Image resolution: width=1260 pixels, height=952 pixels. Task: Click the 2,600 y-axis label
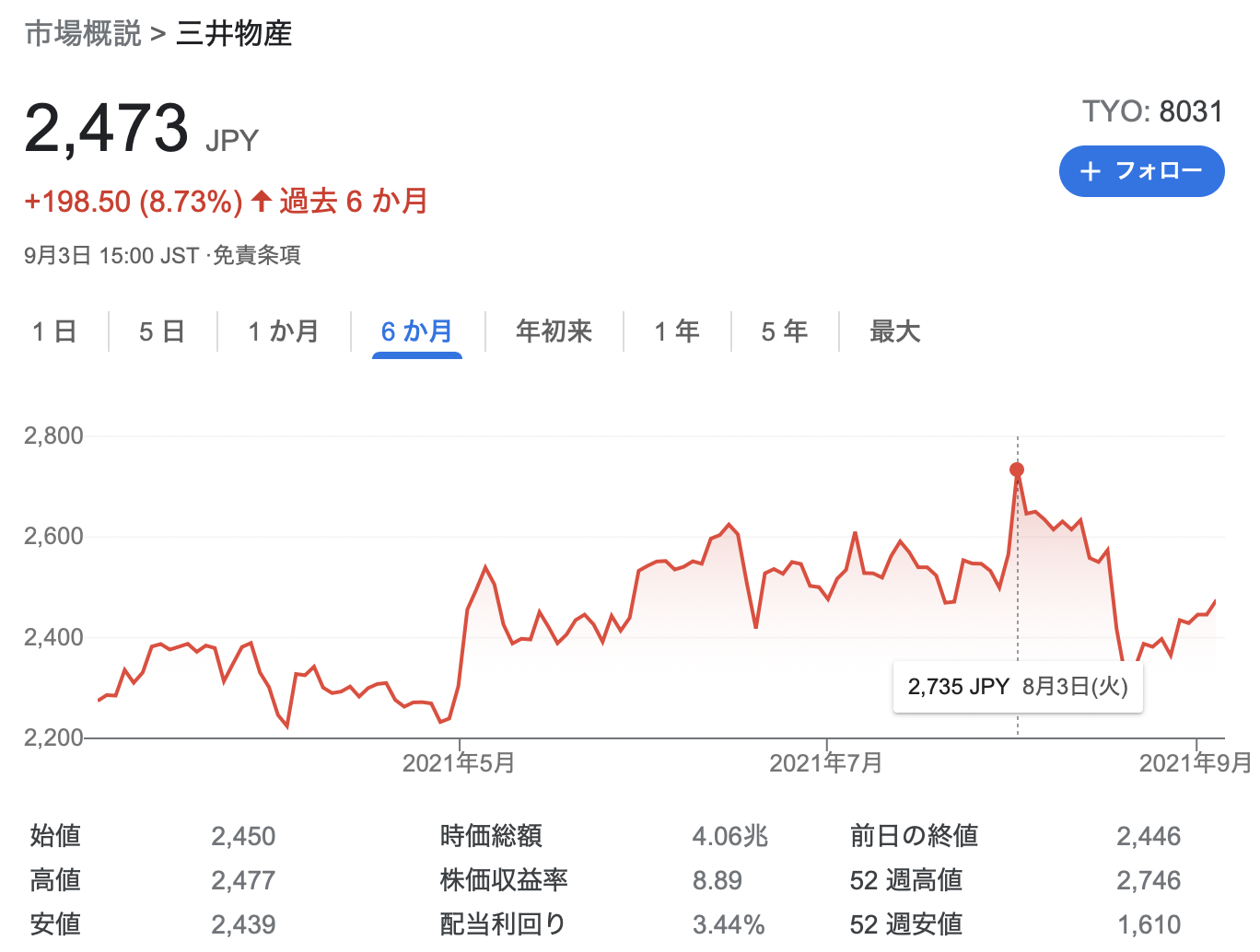pos(53,536)
